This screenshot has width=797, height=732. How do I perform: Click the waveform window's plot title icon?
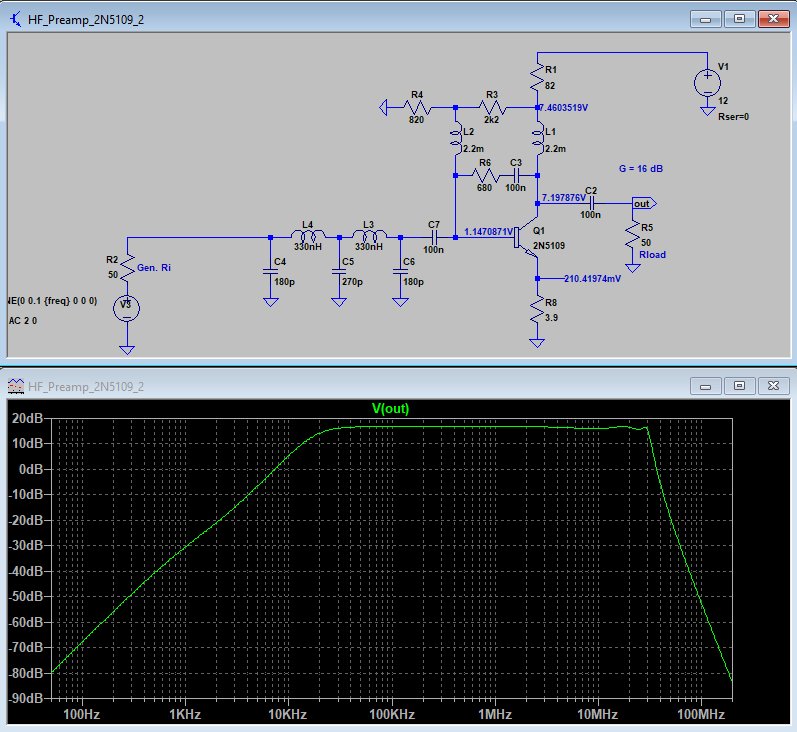(x=16, y=386)
